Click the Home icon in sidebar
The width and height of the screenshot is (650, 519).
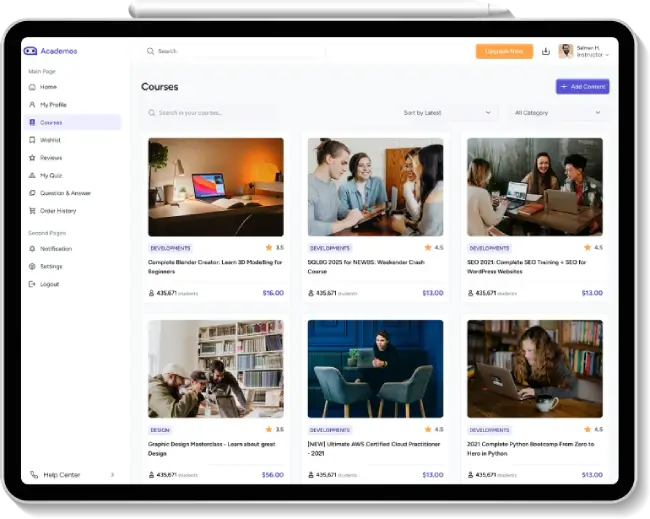point(32,87)
